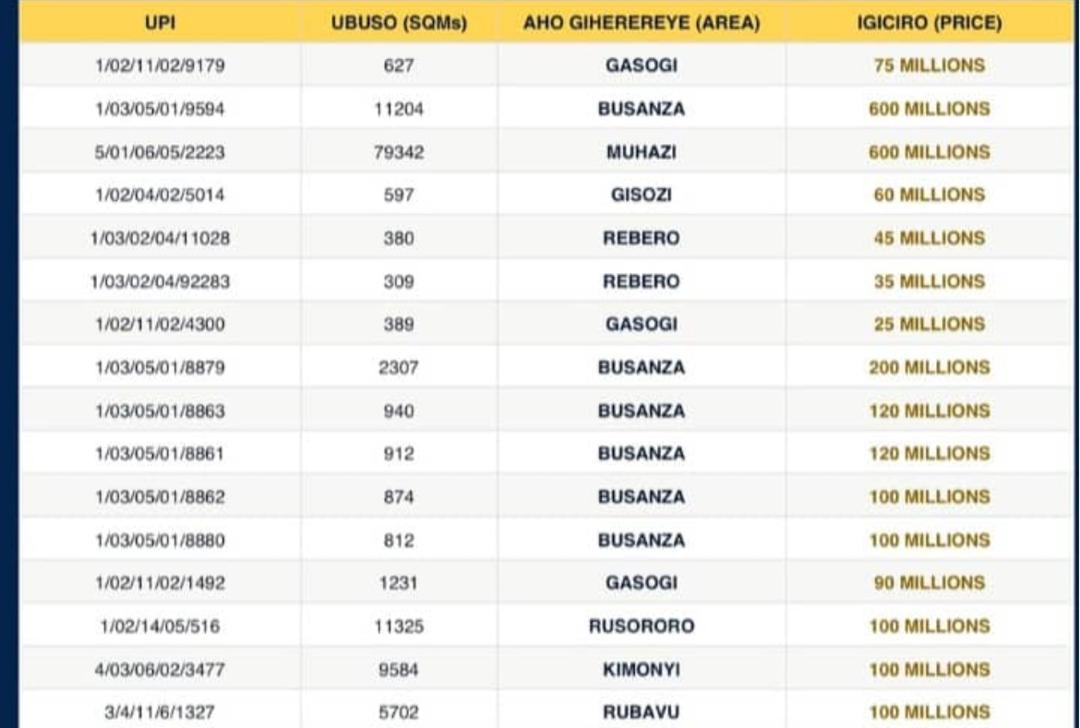The height and width of the screenshot is (728, 1080).
Task: Click the 45 MILLIONS price cell
Action: coord(929,238)
